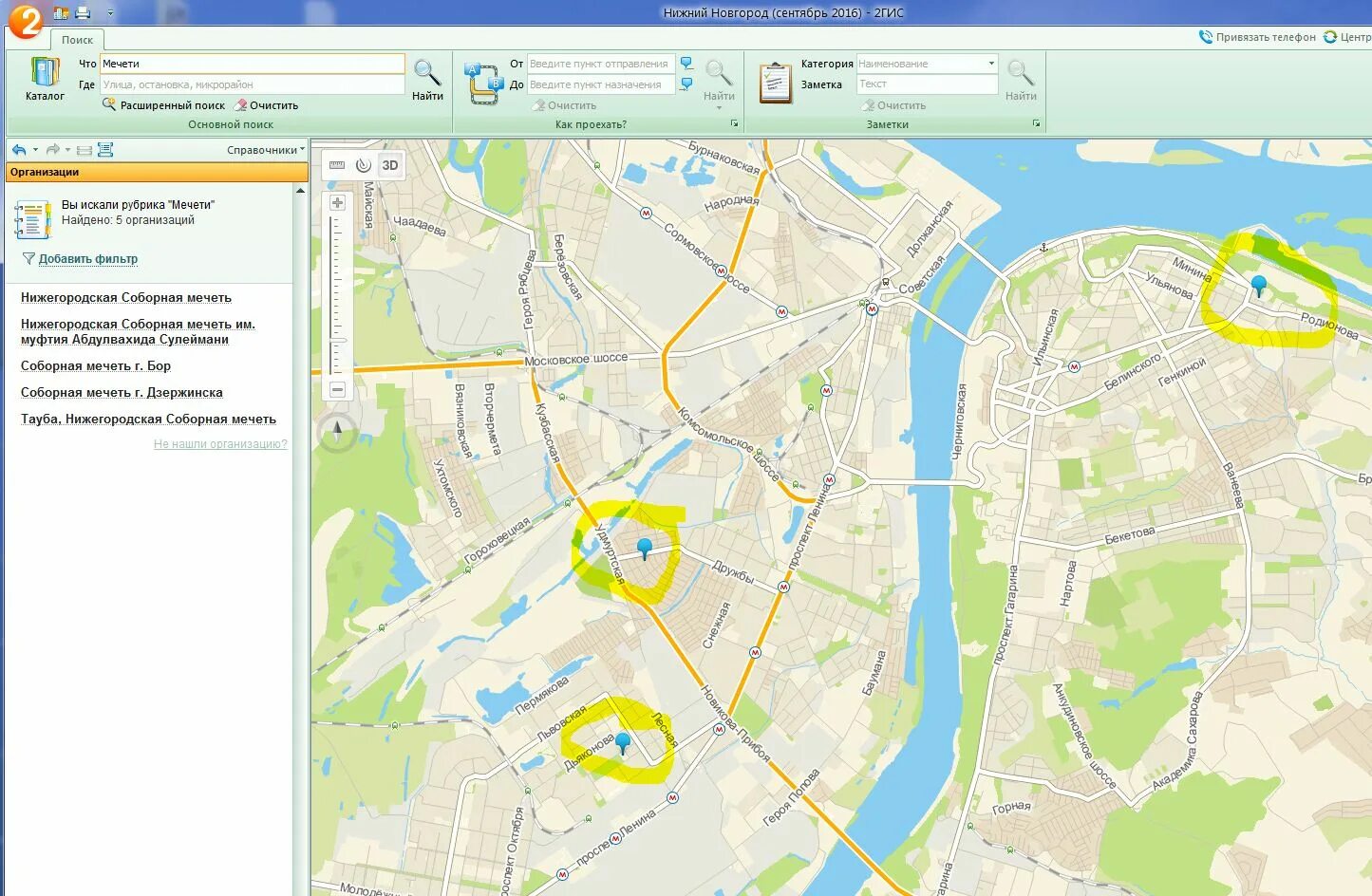Click Очистить in the Основной поиск group
The image size is (1372, 896).
[267, 105]
